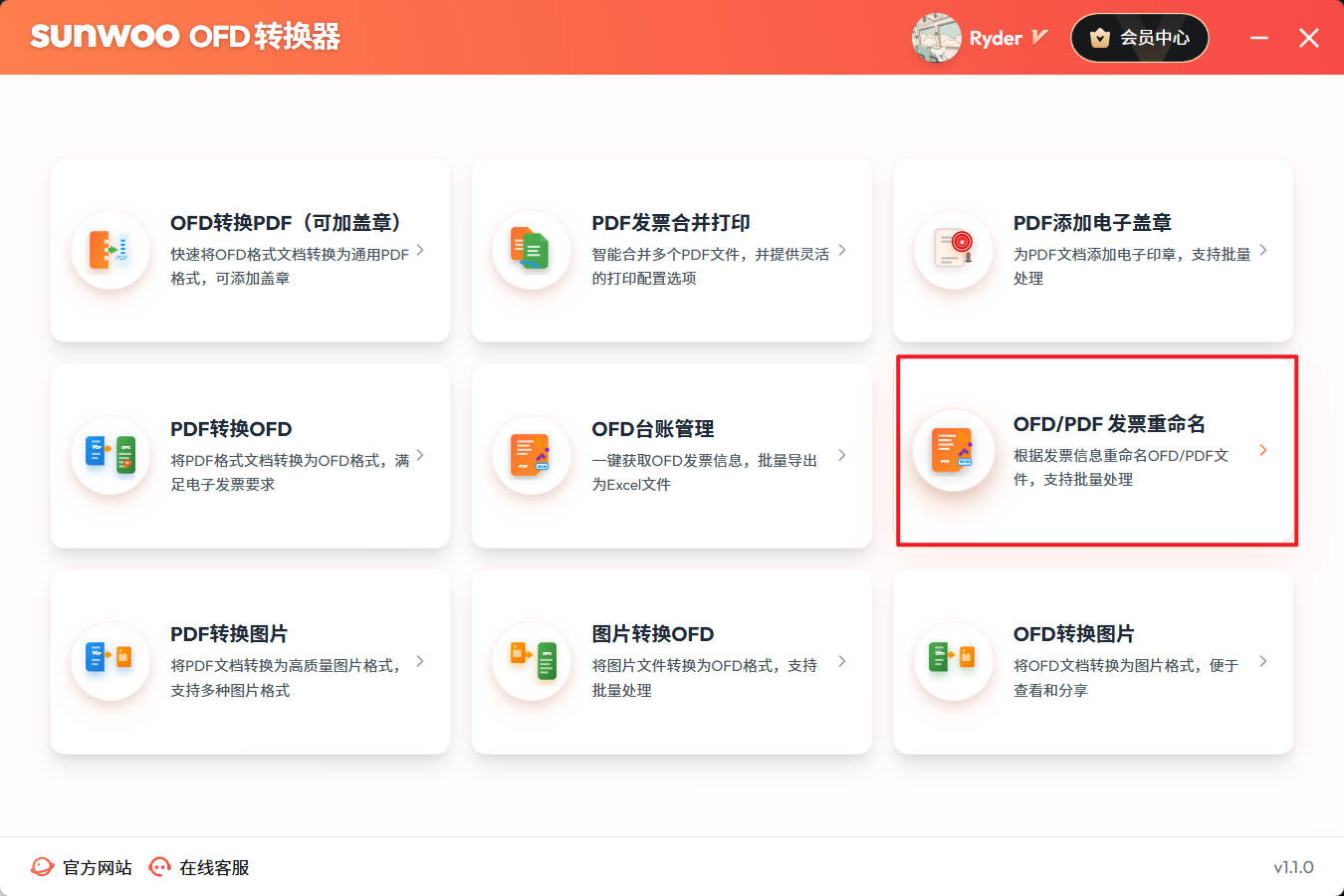
Task: Contact 在线客服 online support
Action: point(214,868)
